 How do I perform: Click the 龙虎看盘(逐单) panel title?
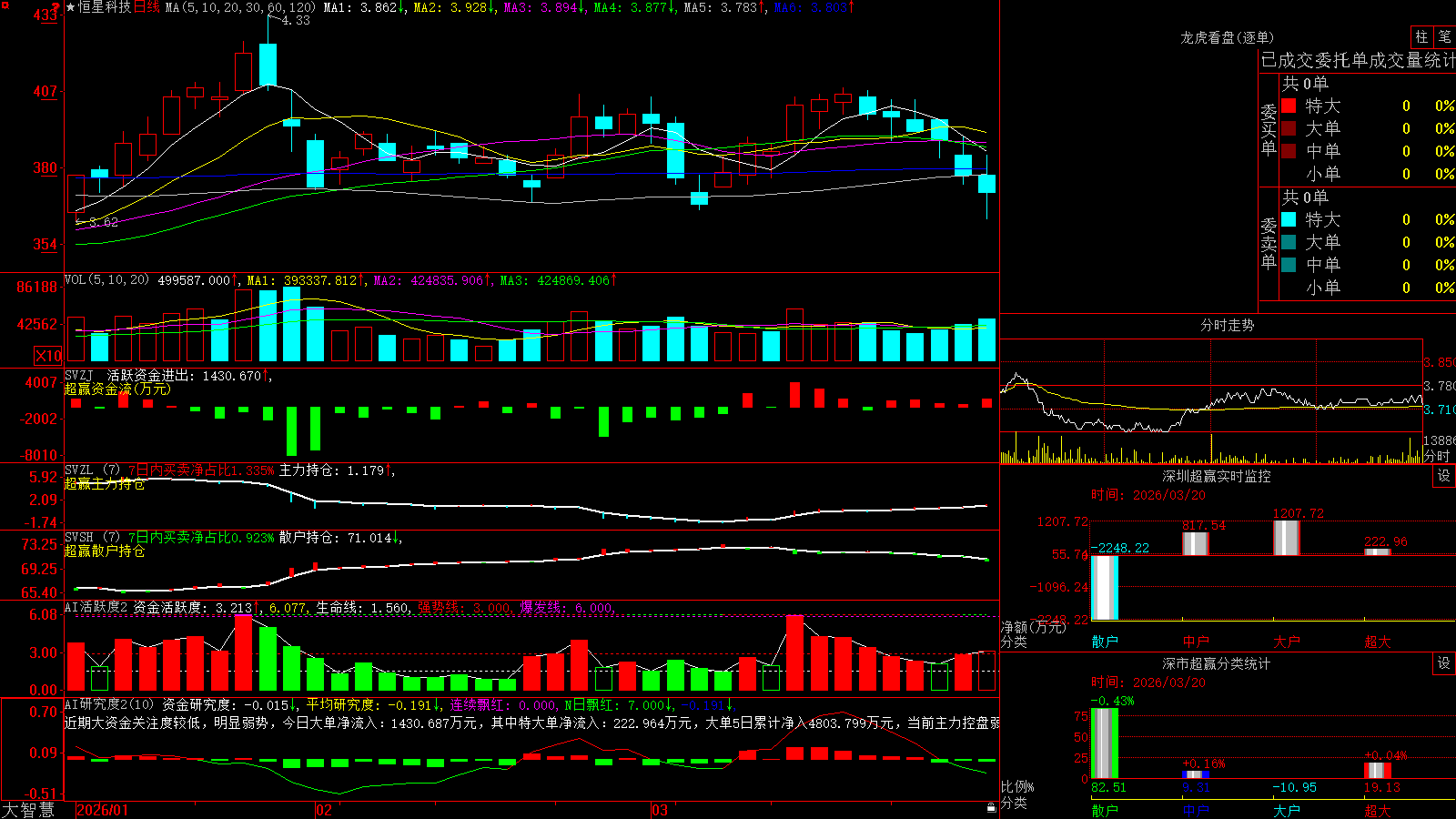tap(1227, 37)
